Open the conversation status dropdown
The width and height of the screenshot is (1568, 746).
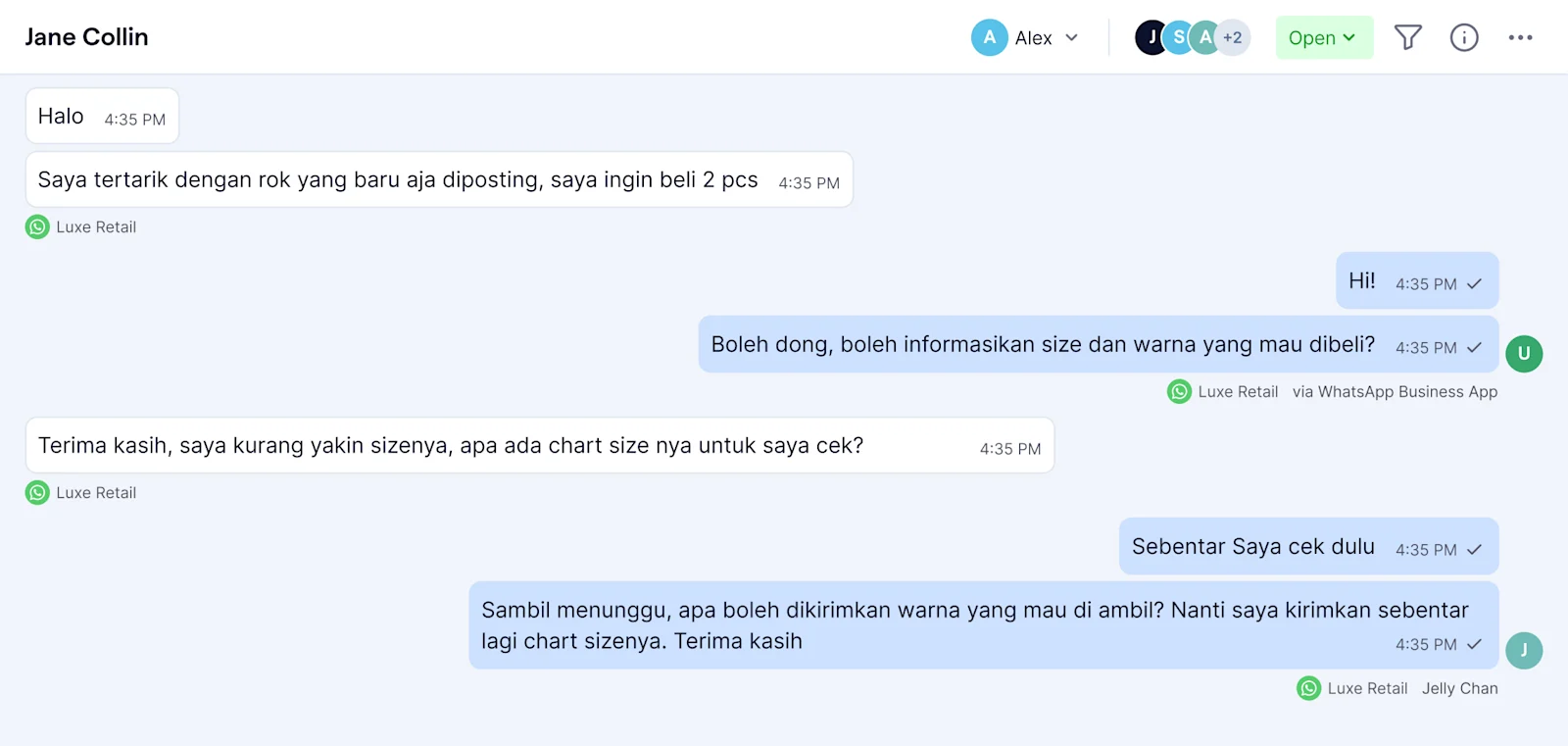coord(1348,37)
